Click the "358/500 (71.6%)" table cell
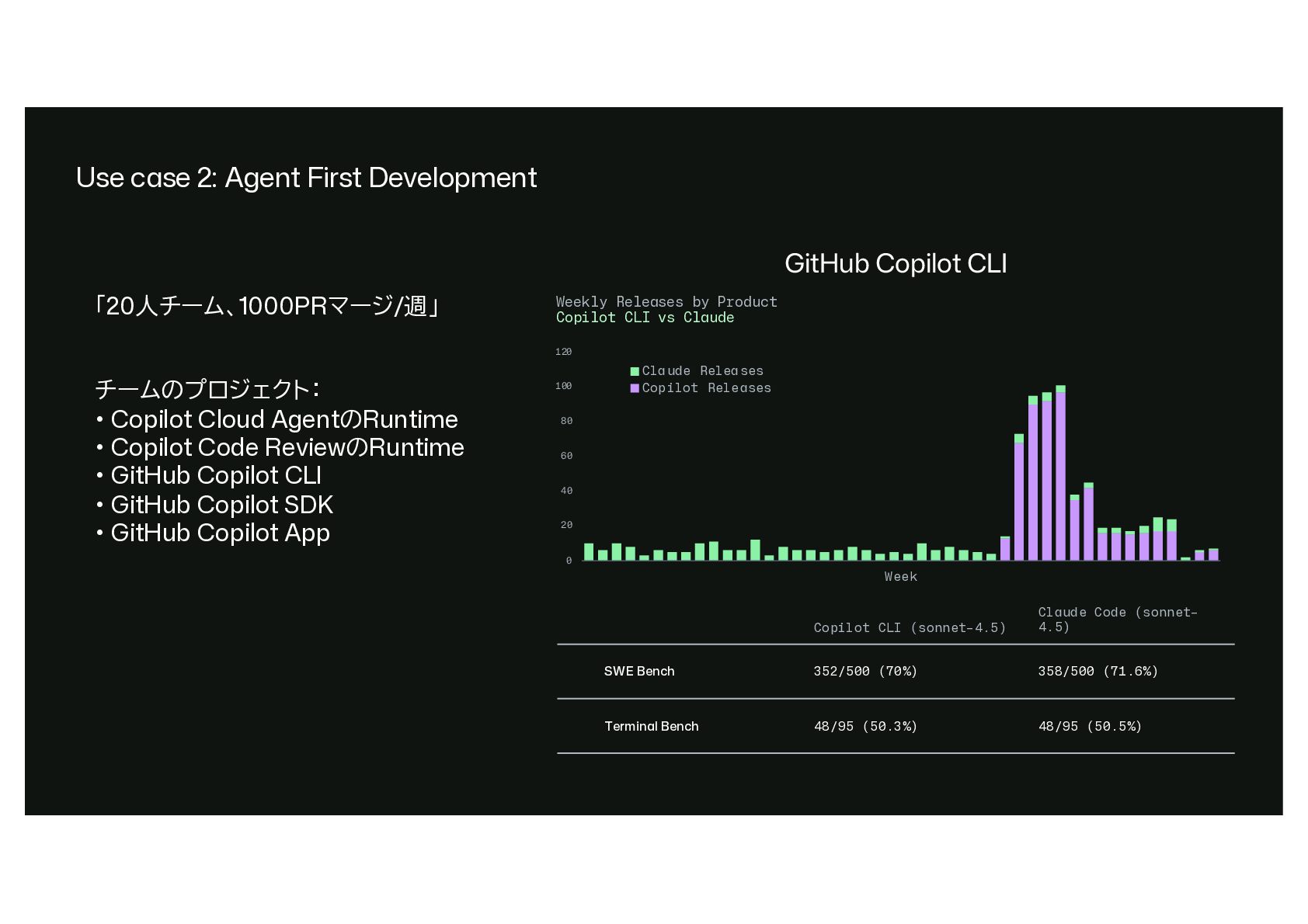This screenshot has width=1308, height=924. tap(1098, 672)
